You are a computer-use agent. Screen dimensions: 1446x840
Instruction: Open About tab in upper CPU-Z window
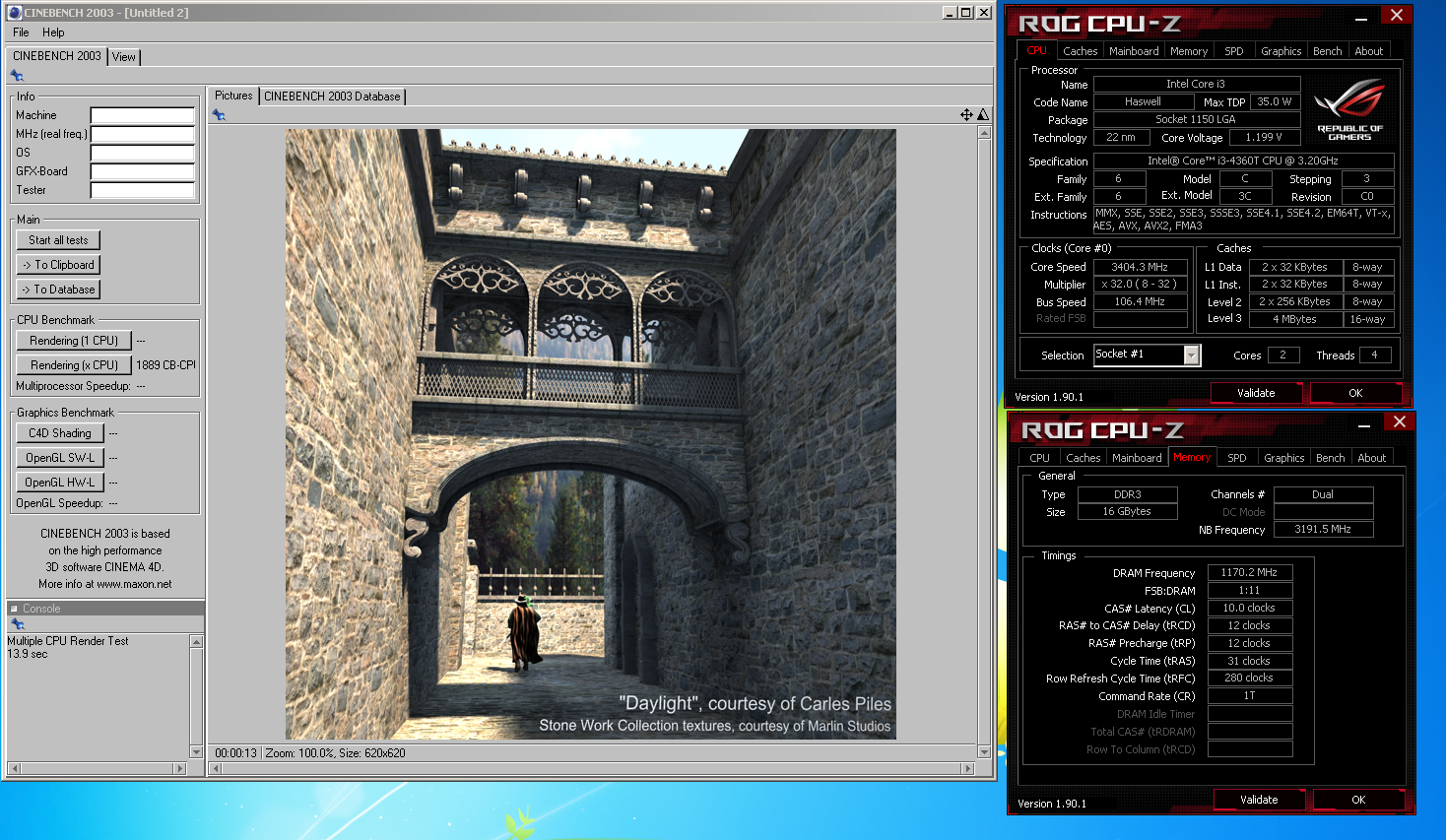point(1369,51)
